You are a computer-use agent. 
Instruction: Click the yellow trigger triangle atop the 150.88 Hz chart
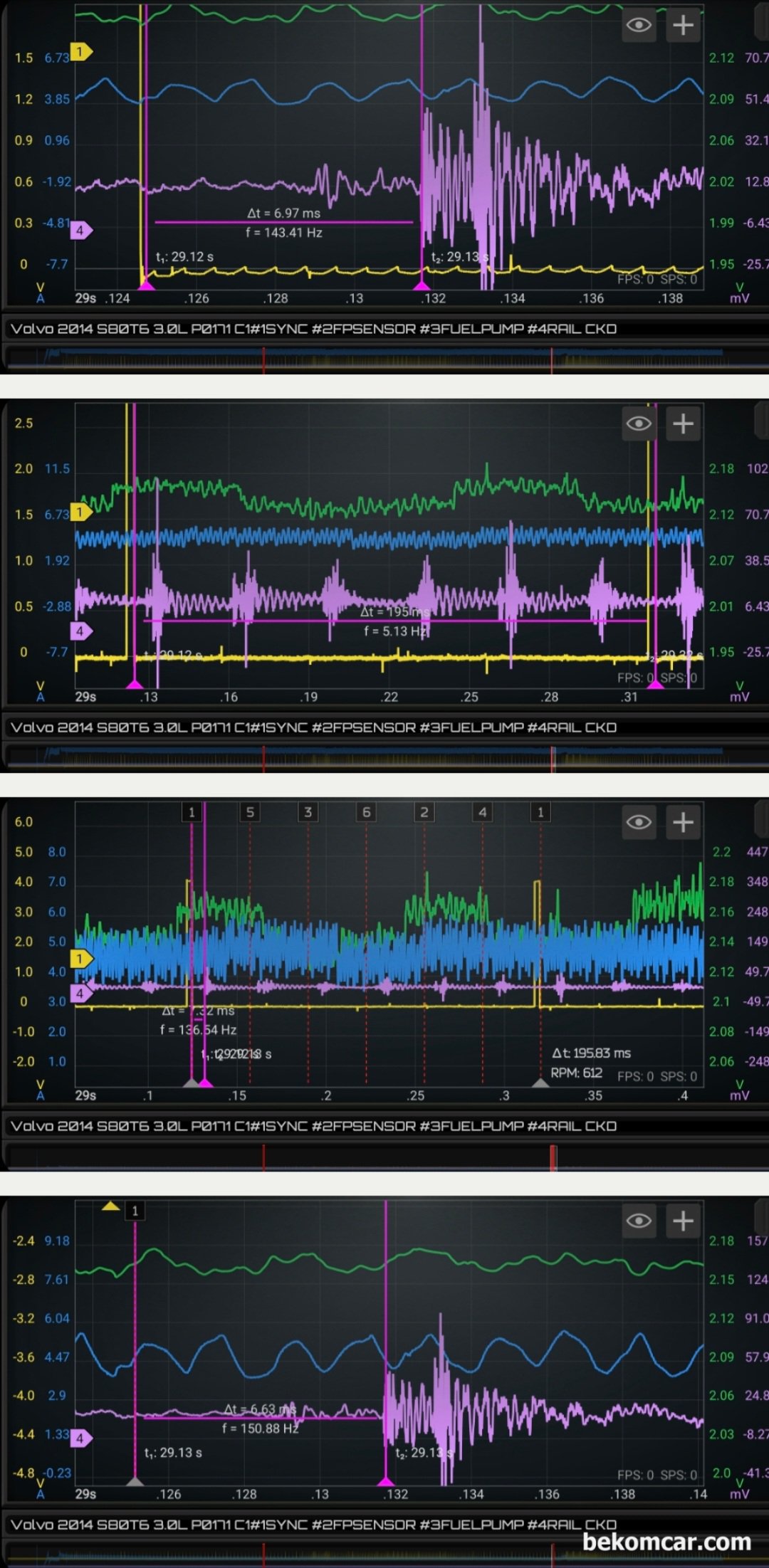pos(110,1206)
